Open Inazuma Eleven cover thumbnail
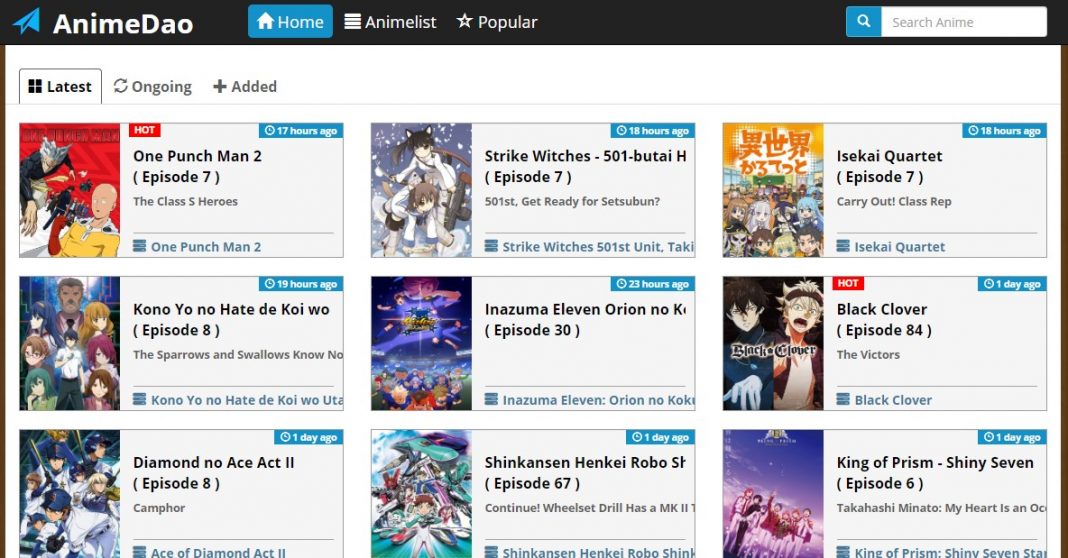Image resolution: width=1068 pixels, height=558 pixels. [422, 343]
